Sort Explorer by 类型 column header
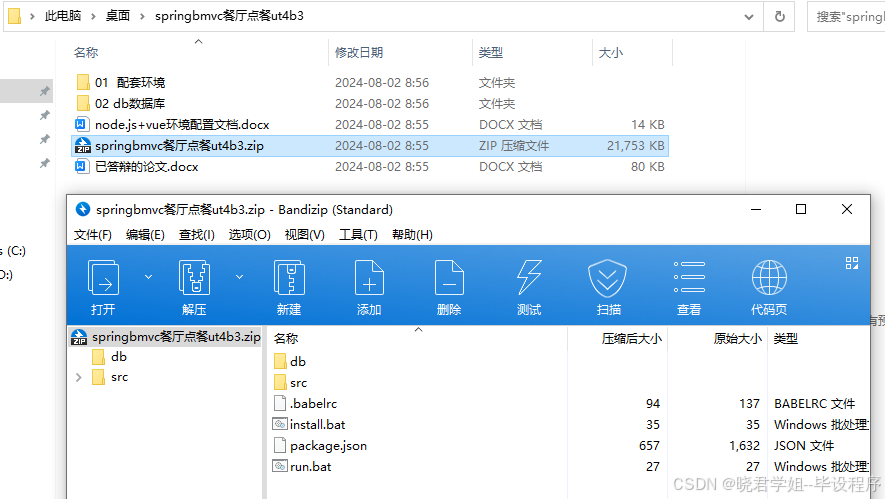The image size is (885, 499). coord(490,52)
